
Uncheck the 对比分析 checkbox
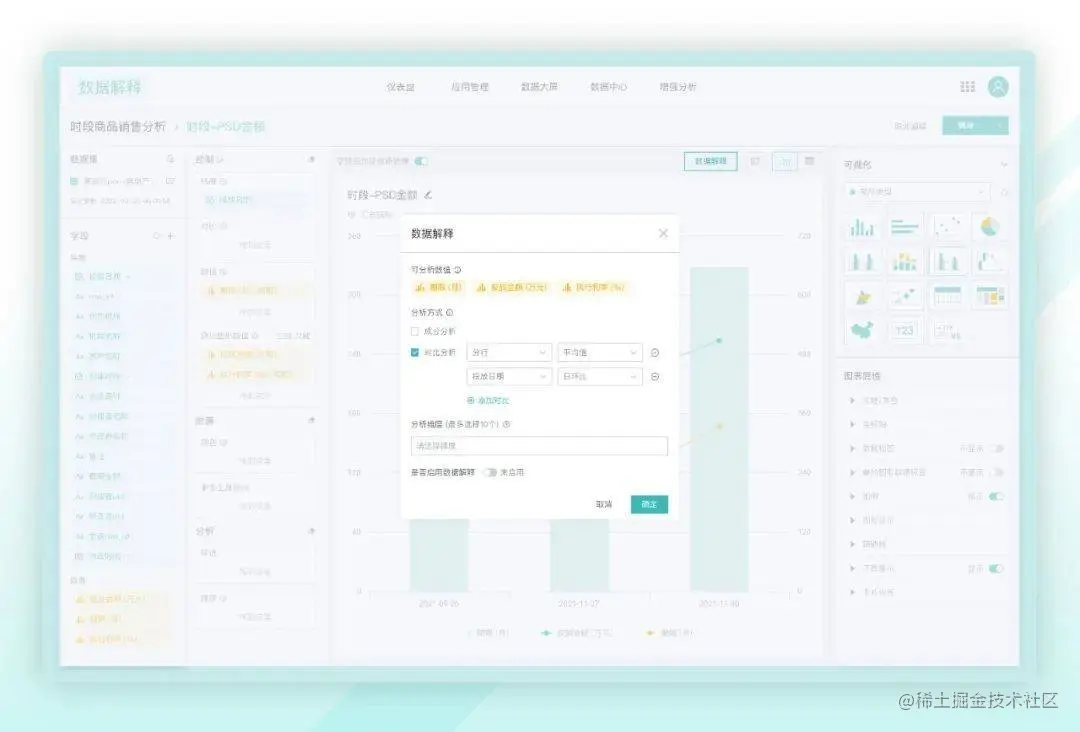(x=415, y=353)
